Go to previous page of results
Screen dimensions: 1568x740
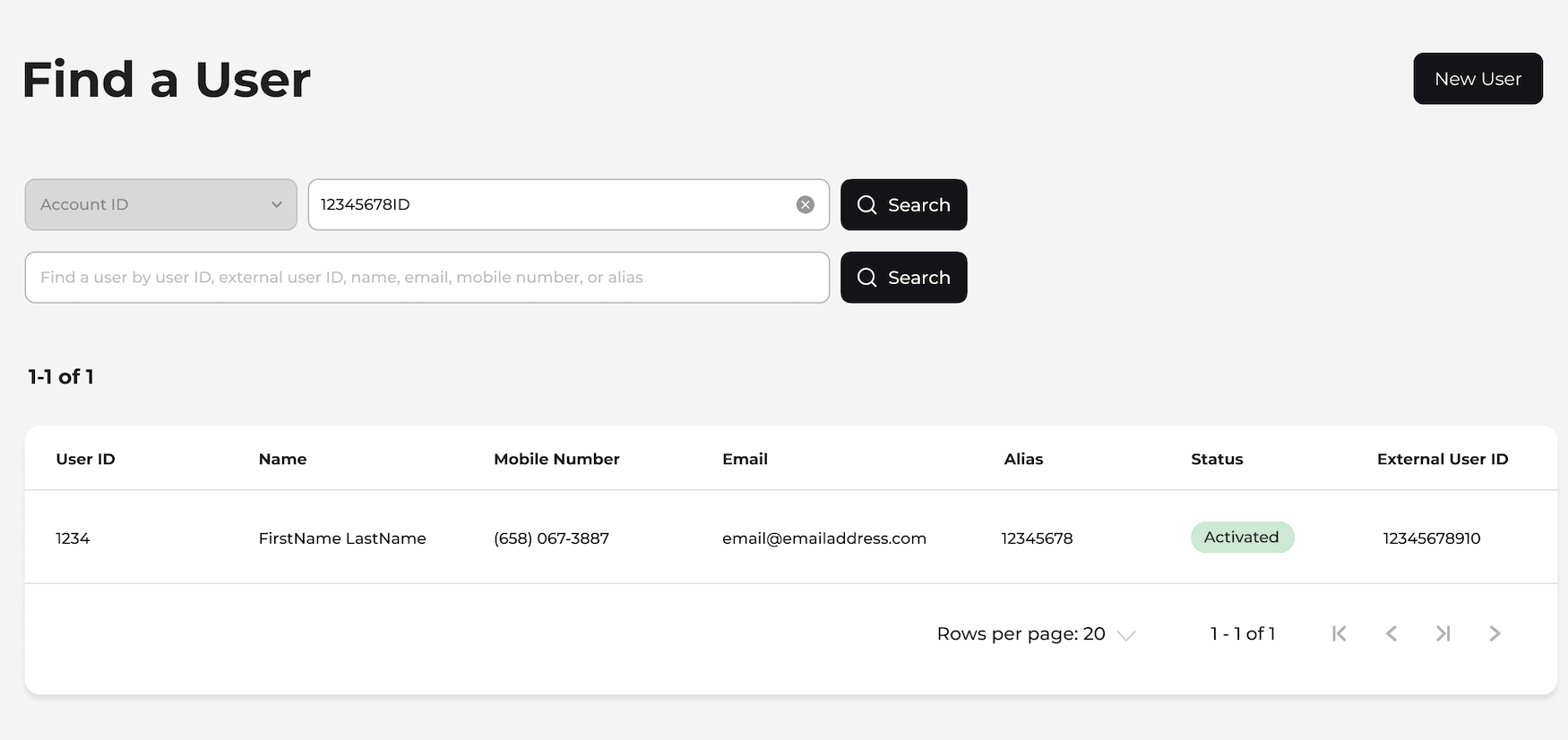(x=1391, y=633)
